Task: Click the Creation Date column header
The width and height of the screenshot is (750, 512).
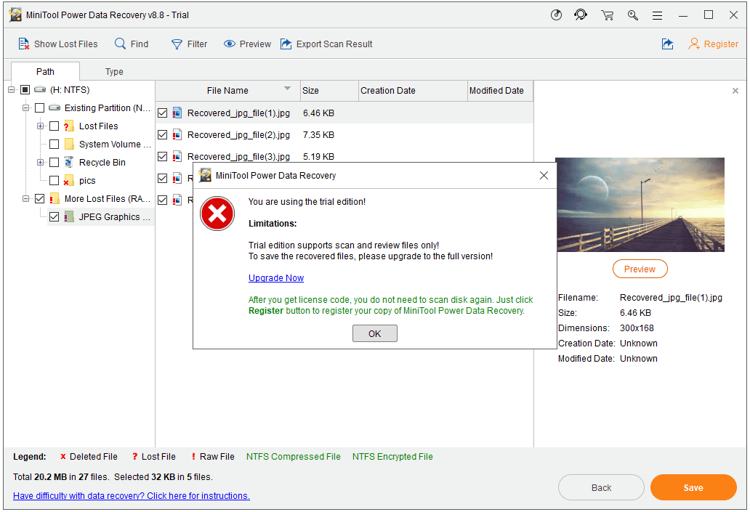Action: [x=412, y=90]
